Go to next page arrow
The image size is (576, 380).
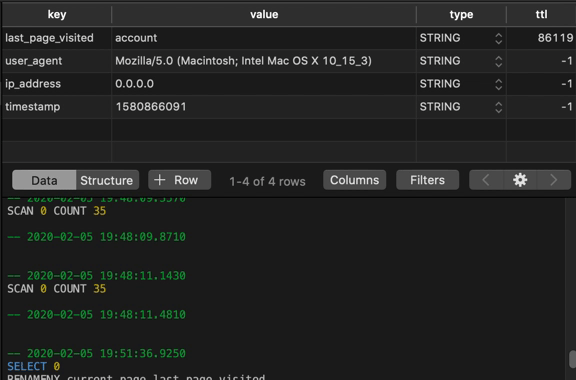[554, 180]
